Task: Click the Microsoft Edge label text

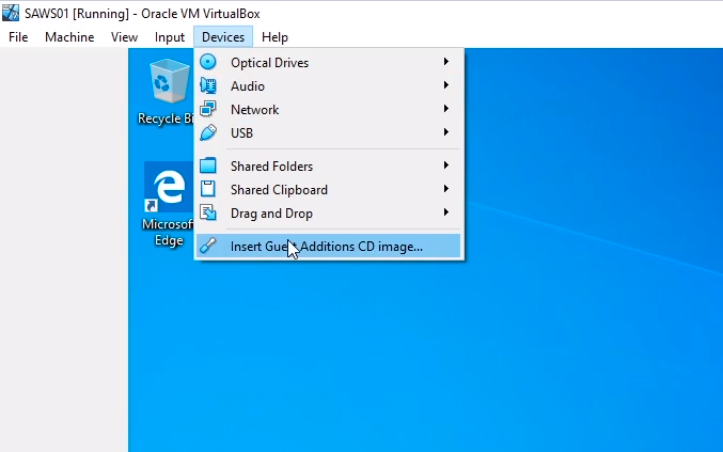Action: pos(168,232)
